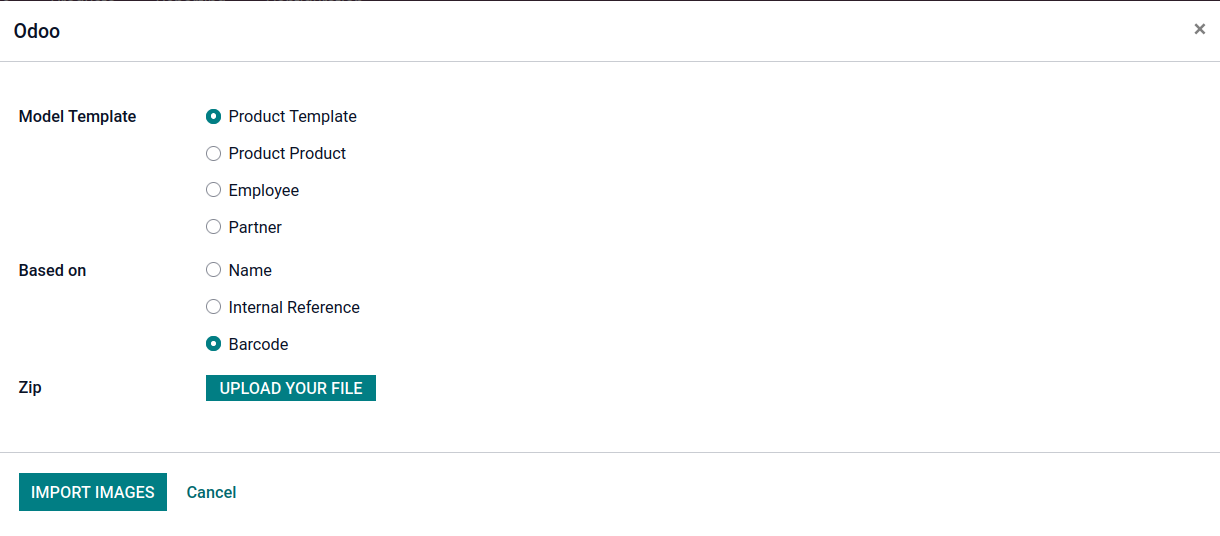Select the Employee radio circle
This screenshot has width=1220, height=536.
tap(213, 190)
